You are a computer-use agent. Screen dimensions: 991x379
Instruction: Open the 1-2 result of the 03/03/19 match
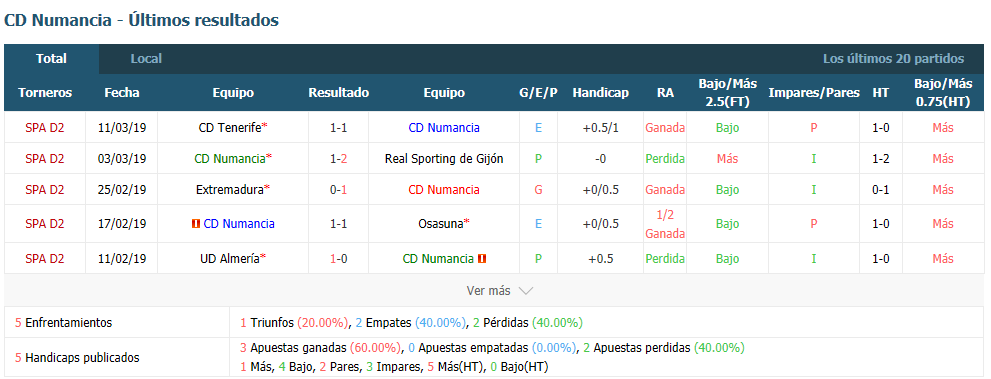(x=339, y=159)
